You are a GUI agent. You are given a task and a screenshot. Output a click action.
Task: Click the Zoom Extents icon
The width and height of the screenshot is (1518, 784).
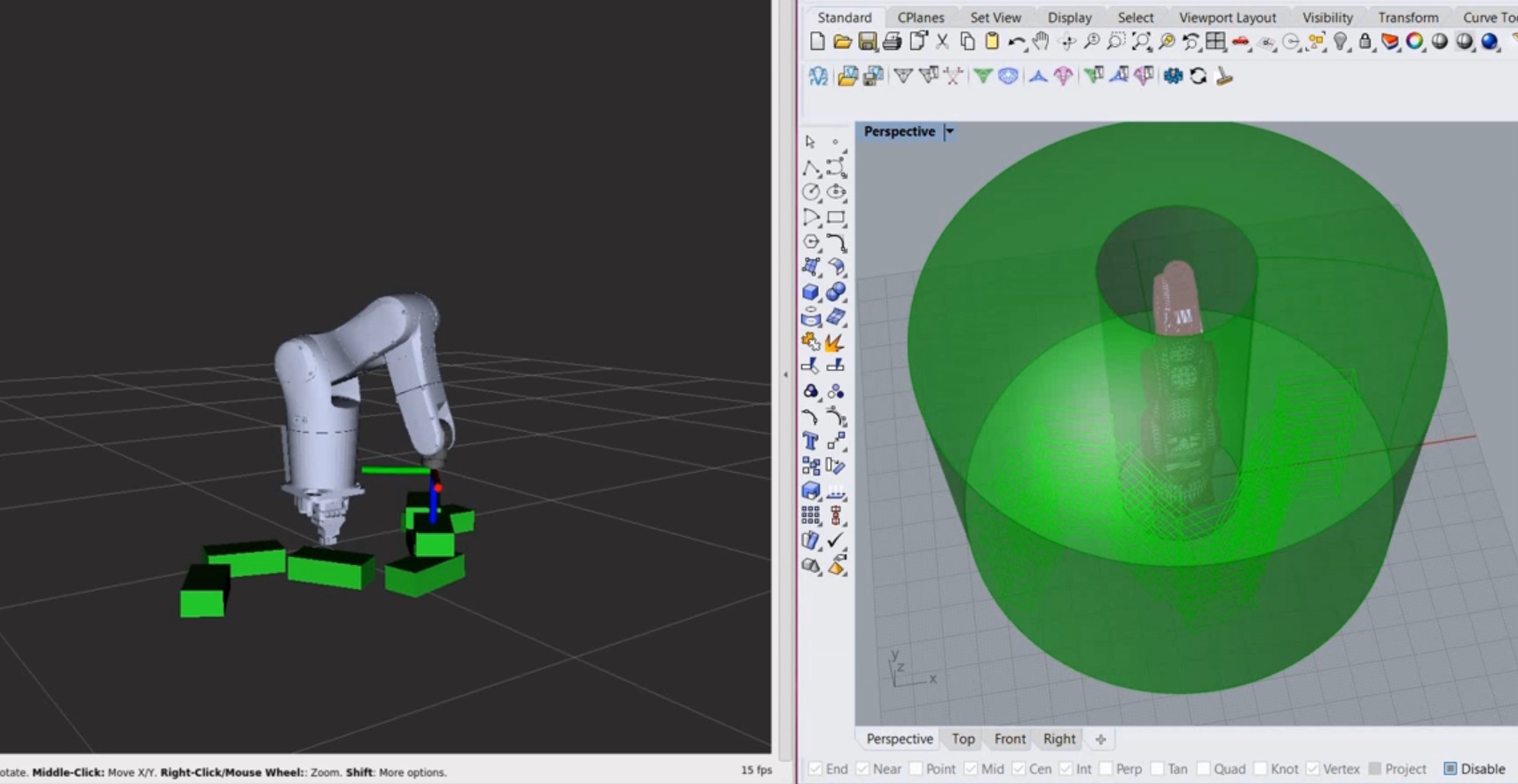tap(1141, 41)
